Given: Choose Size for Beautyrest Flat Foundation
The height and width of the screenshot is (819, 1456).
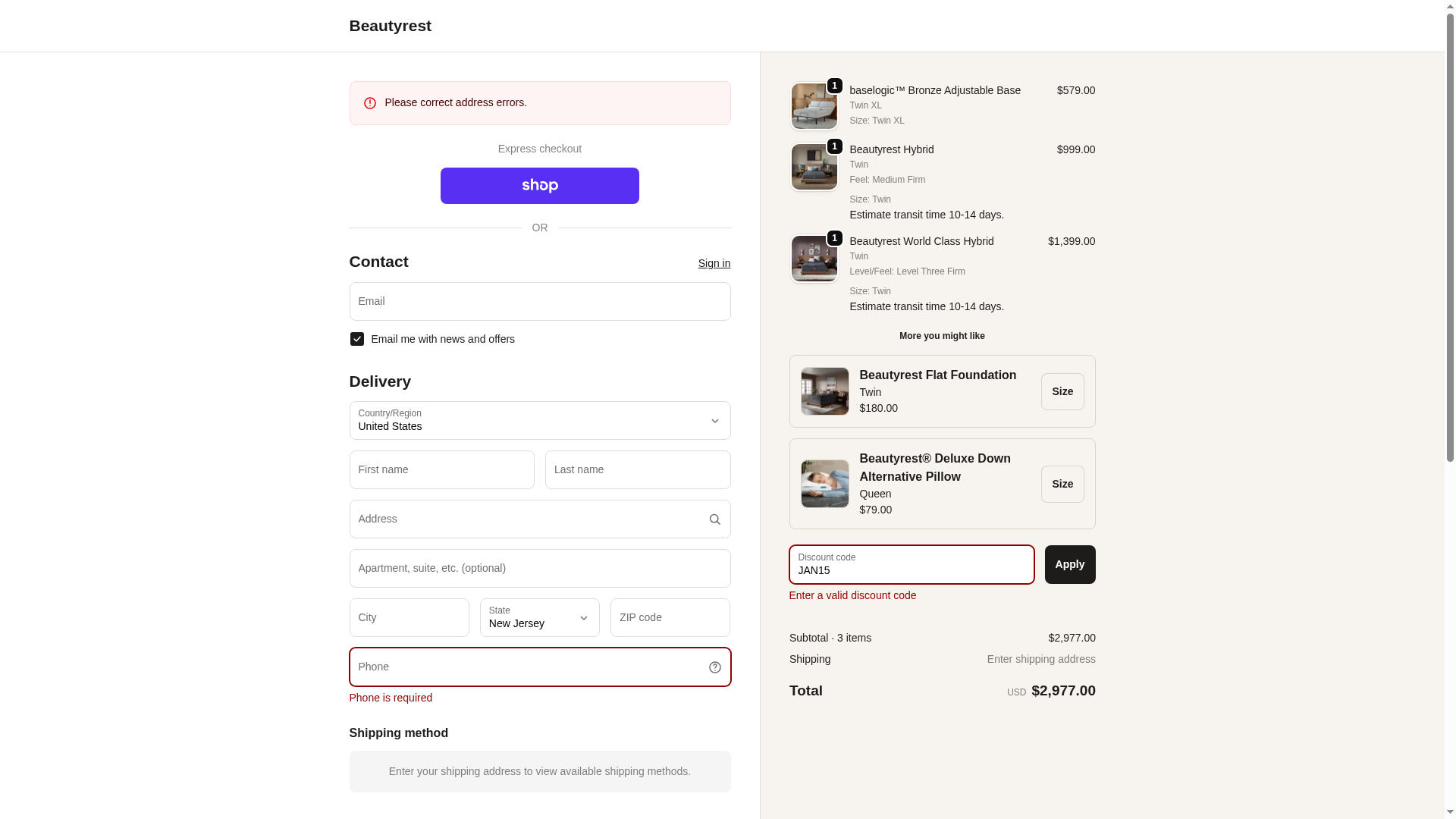Looking at the screenshot, I should pyautogui.click(x=1062, y=391).
